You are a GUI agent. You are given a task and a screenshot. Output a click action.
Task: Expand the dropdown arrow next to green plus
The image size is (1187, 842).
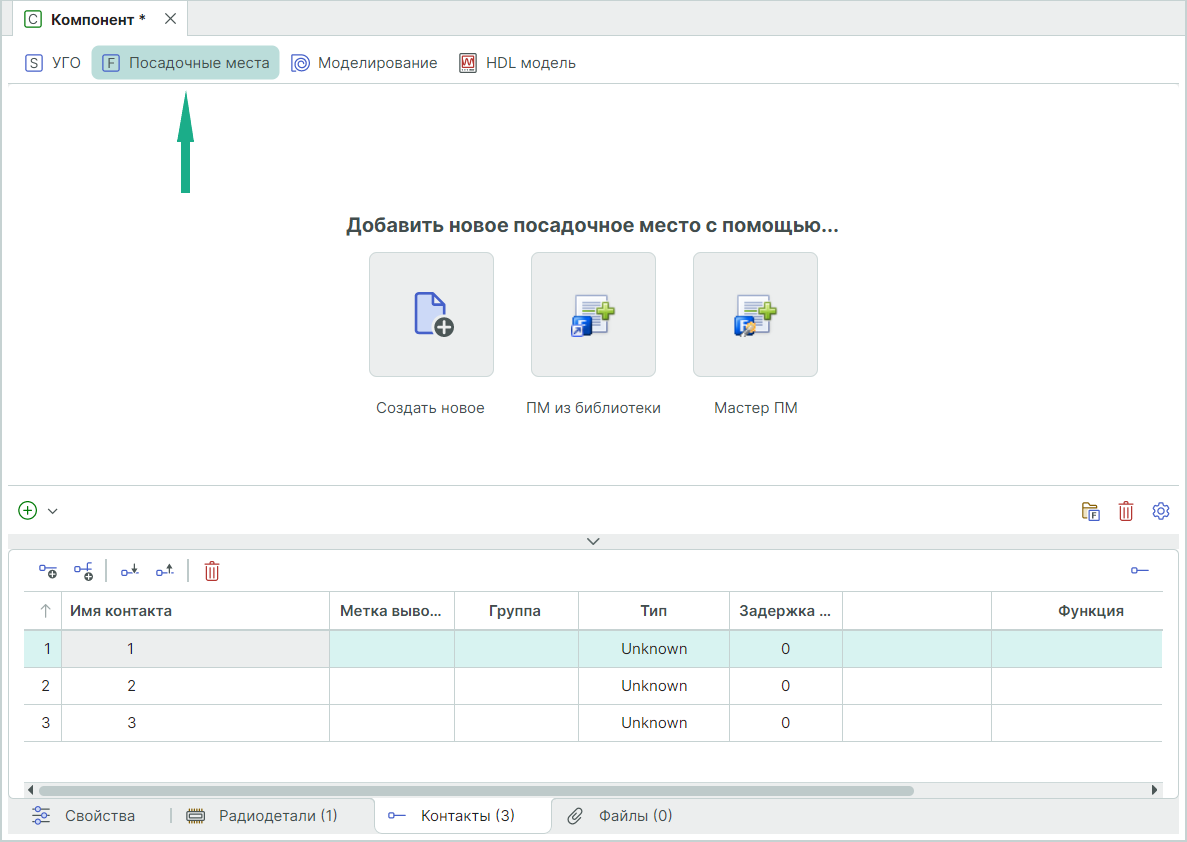click(53, 511)
